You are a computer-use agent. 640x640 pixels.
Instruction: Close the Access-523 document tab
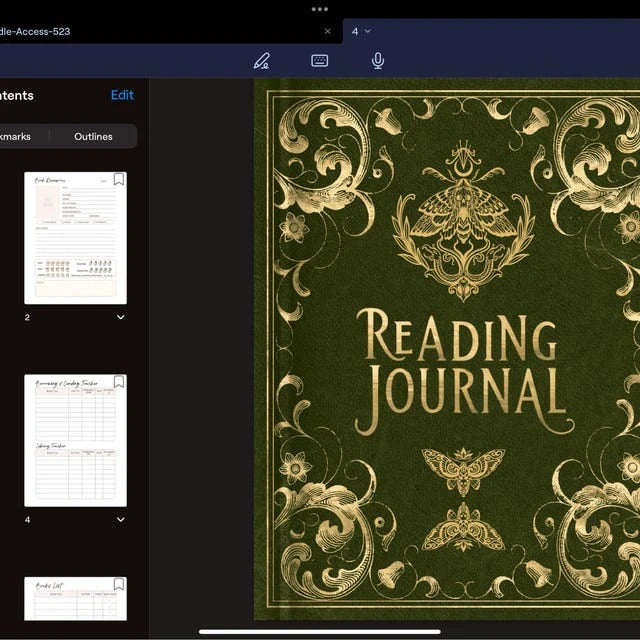click(327, 31)
